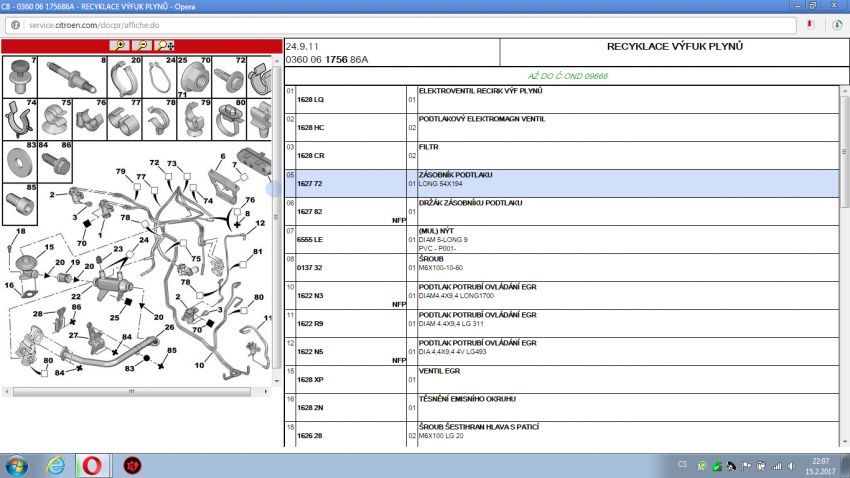850x478 pixels.
Task: Open the red gear app on taskbar
Action: pos(132,466)
